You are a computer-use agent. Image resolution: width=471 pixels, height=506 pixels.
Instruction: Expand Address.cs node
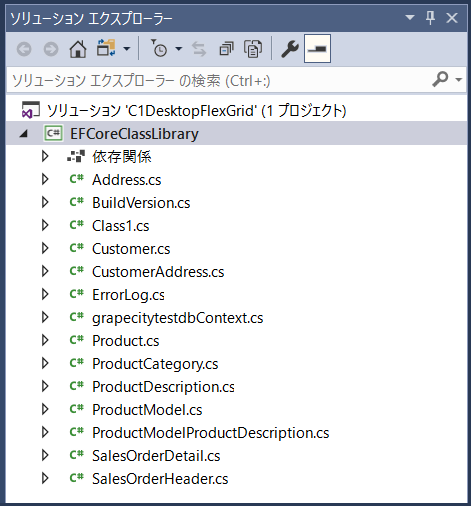tap(45, 179)
